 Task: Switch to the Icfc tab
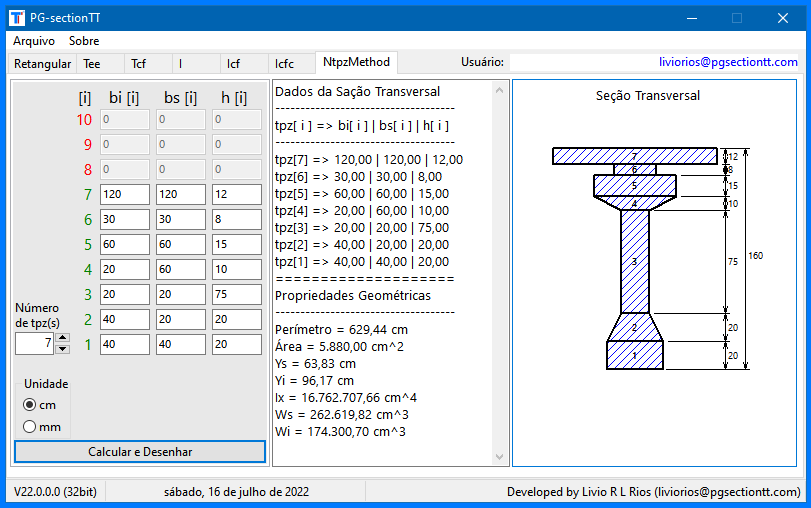(x=291, y=64)
